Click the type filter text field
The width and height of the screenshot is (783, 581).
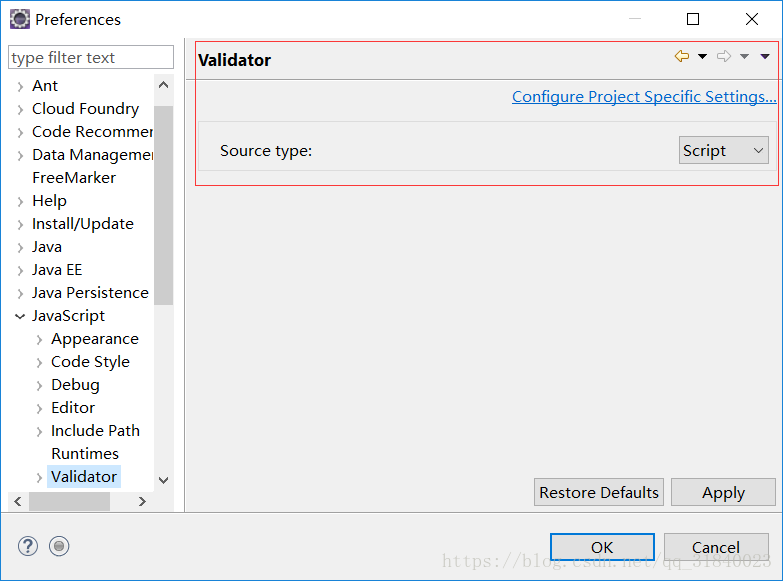(x=91, y=57)
